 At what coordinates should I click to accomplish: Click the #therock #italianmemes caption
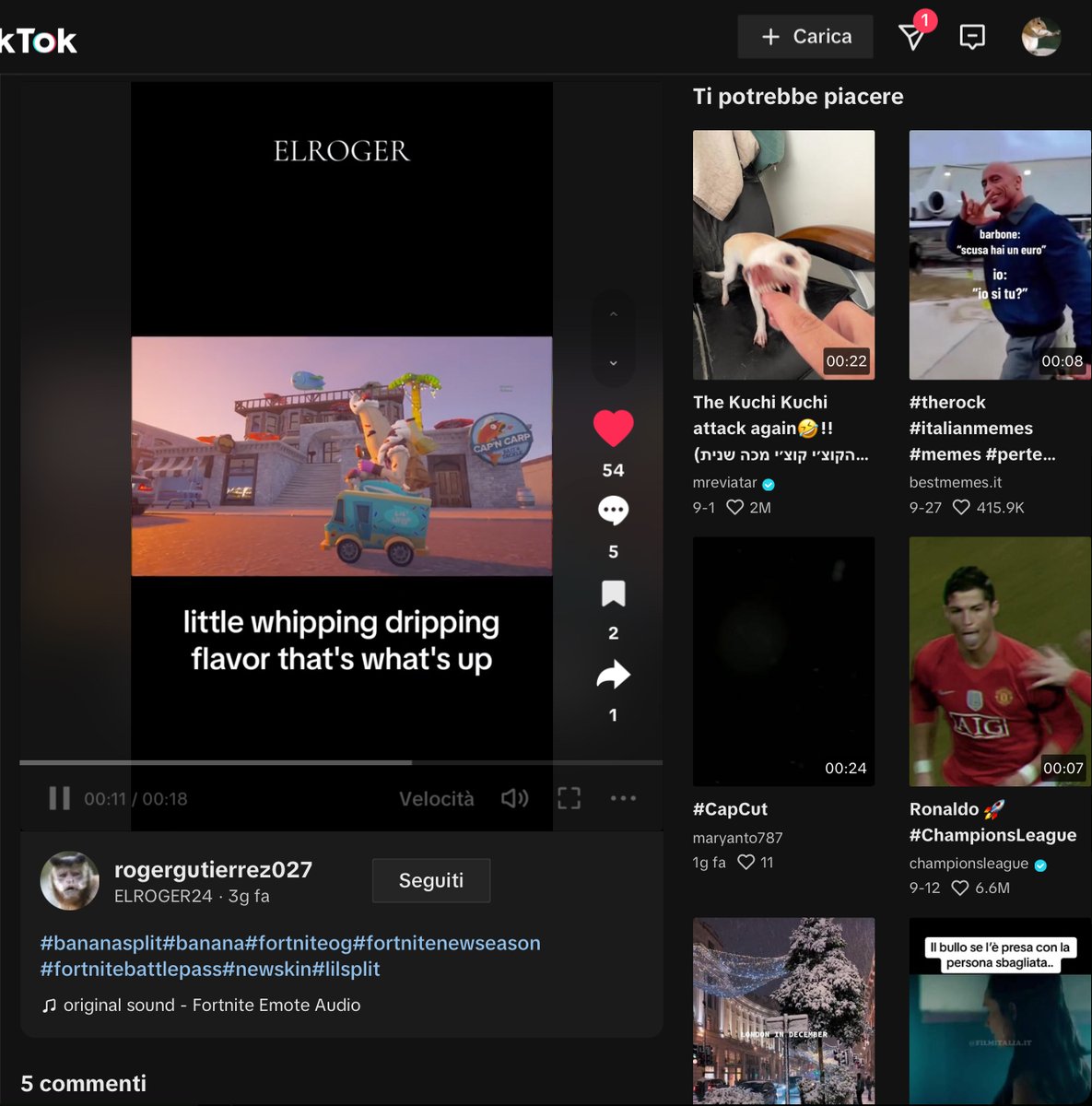pyautogui.click(x=982, y=428)
